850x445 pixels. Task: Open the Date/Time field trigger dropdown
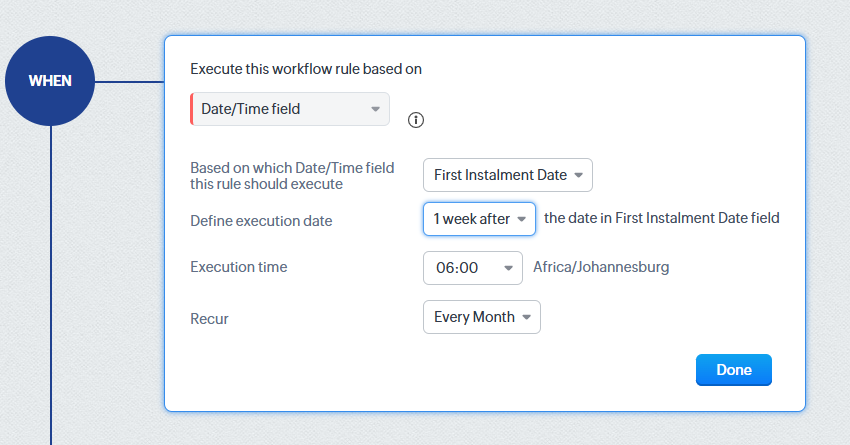pos(290,109)
